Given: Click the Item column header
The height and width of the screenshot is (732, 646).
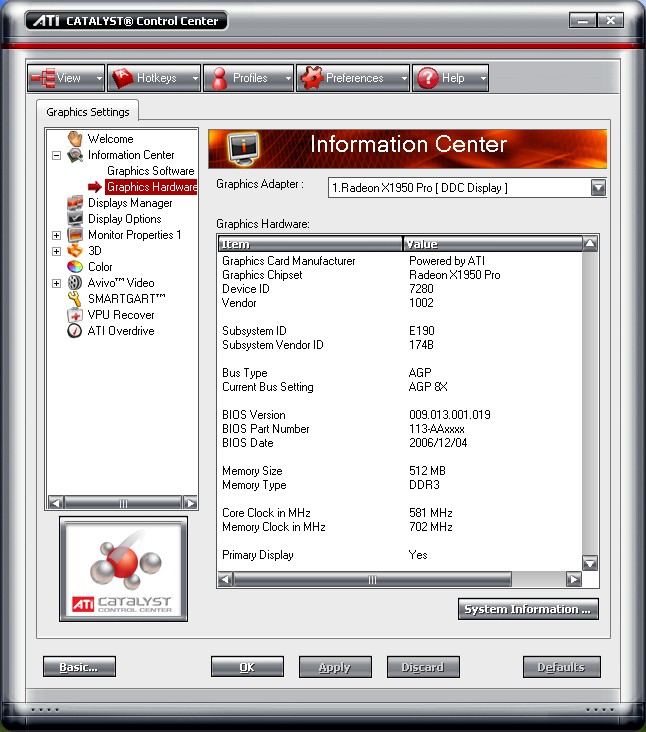Looking at the screenshot, I should coord(310,244).
